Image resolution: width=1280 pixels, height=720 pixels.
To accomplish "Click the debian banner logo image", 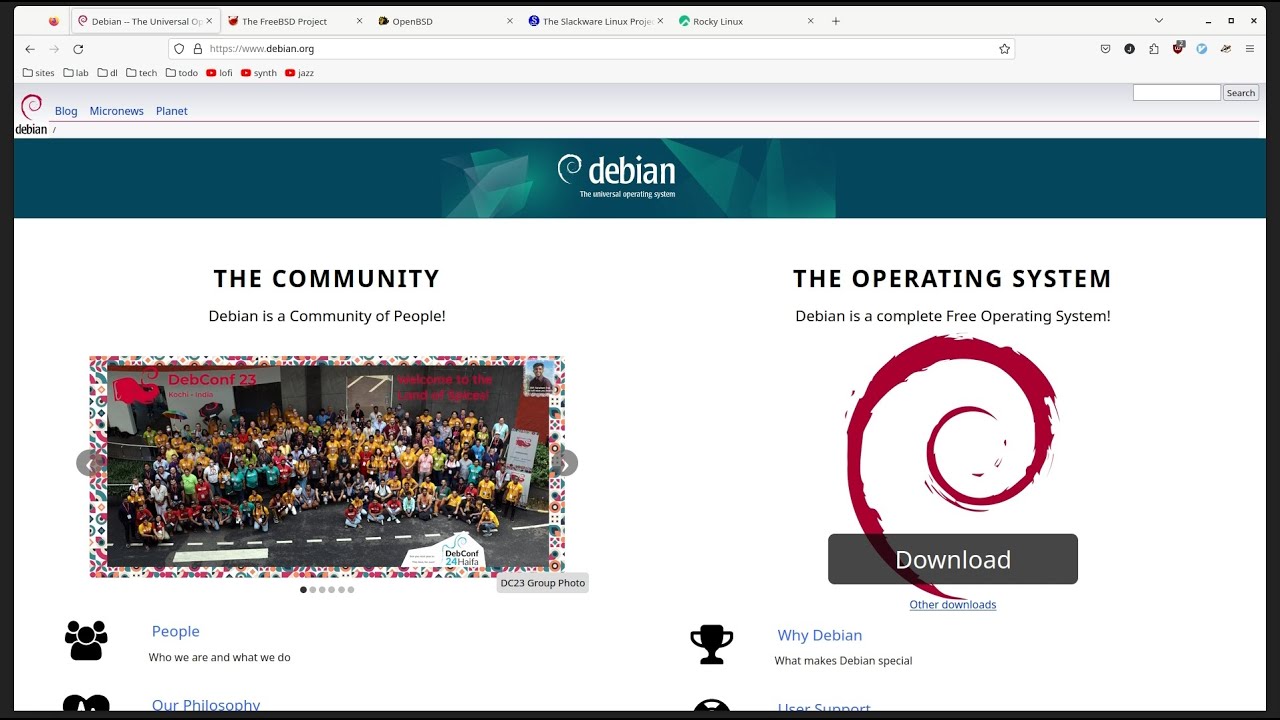I will coord(618,176).
